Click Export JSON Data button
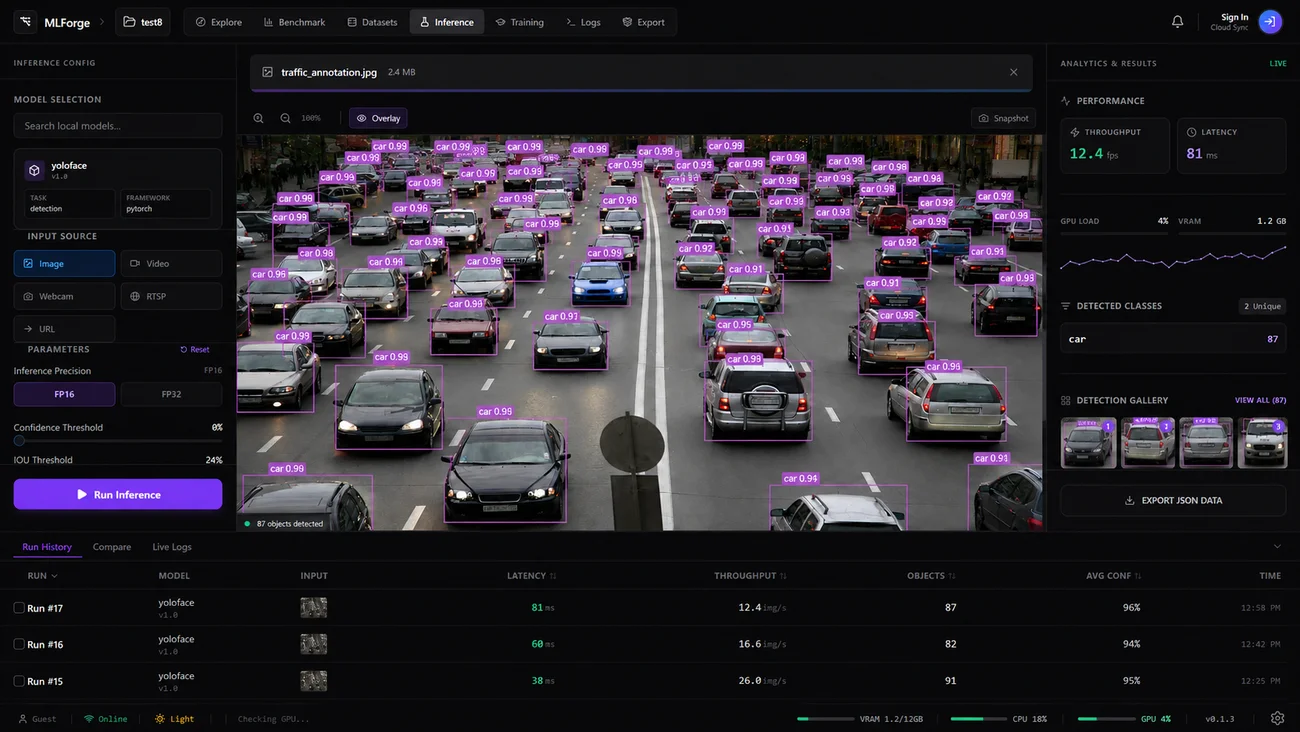 coord(1173,500)
